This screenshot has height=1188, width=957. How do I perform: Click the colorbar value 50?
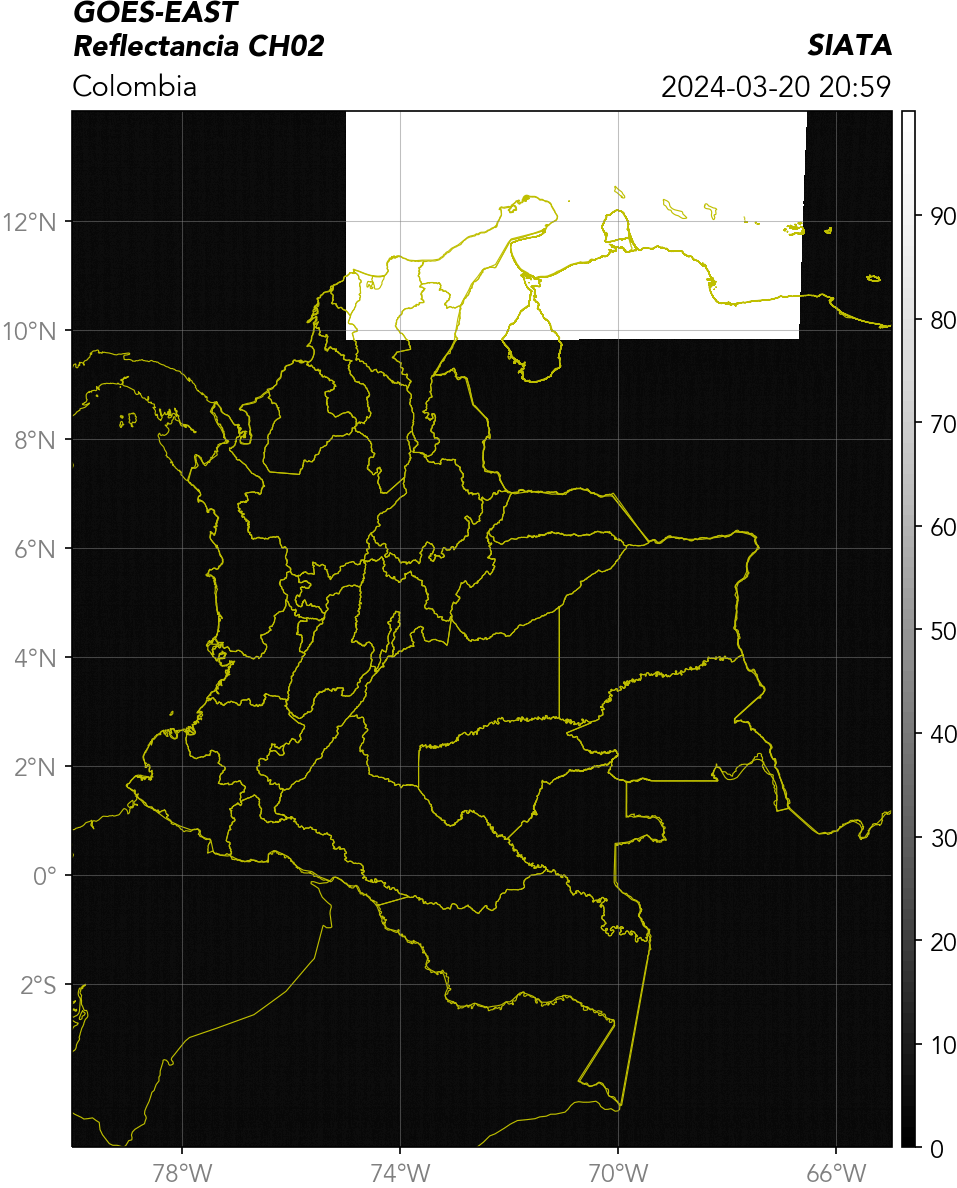coord(943,631)
